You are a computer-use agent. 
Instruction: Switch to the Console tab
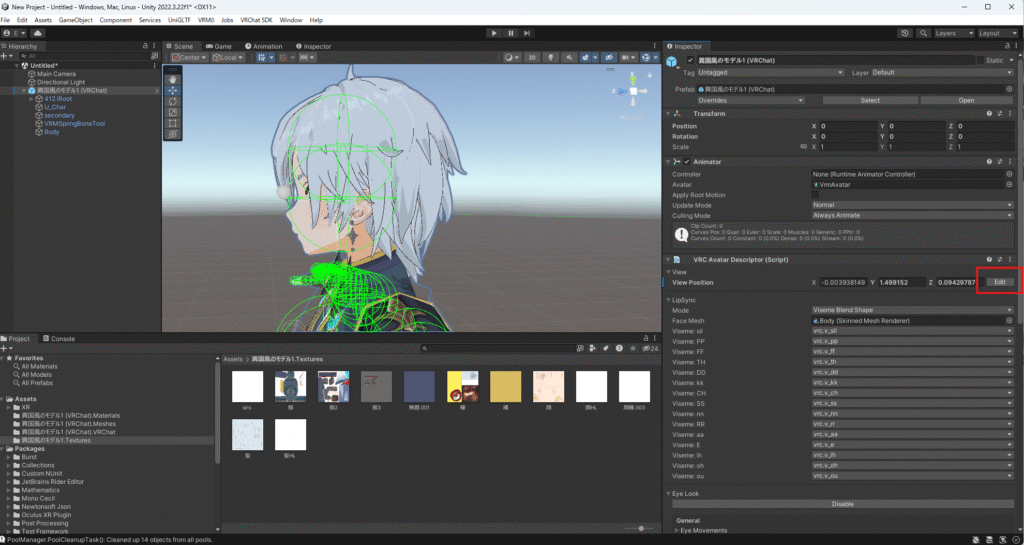click(59, 339)
